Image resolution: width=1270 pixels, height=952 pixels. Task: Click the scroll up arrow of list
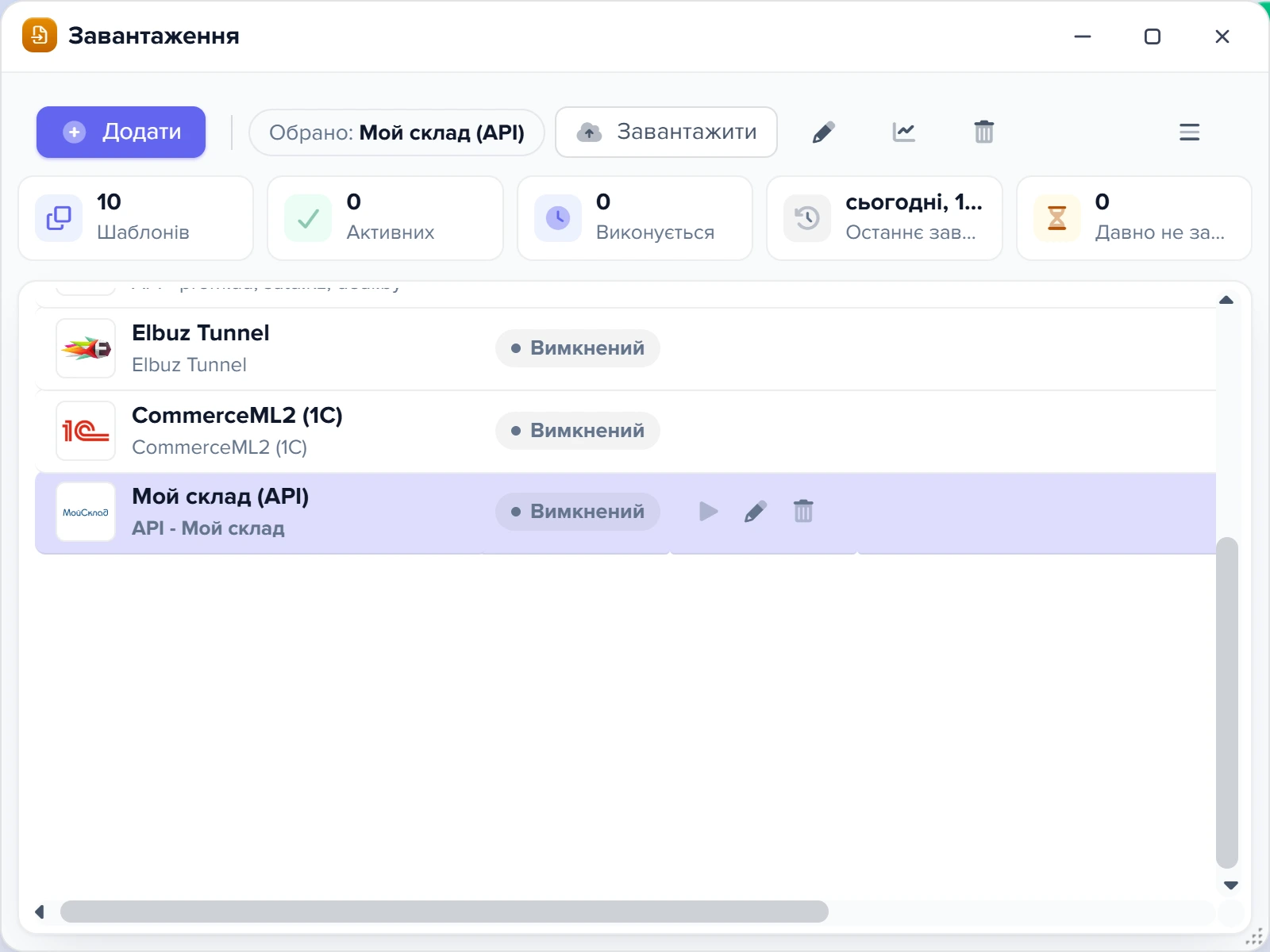pos(1226,300)
